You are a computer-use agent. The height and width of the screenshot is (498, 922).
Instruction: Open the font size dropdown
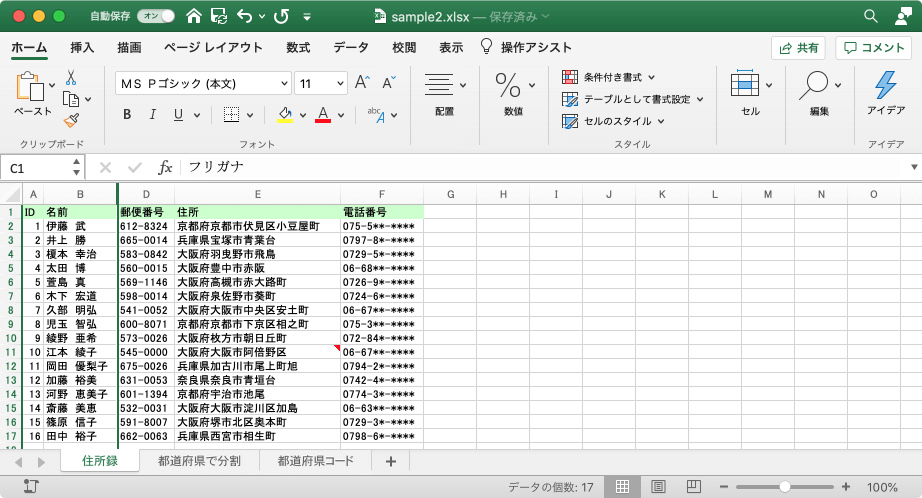click(340, 83)
